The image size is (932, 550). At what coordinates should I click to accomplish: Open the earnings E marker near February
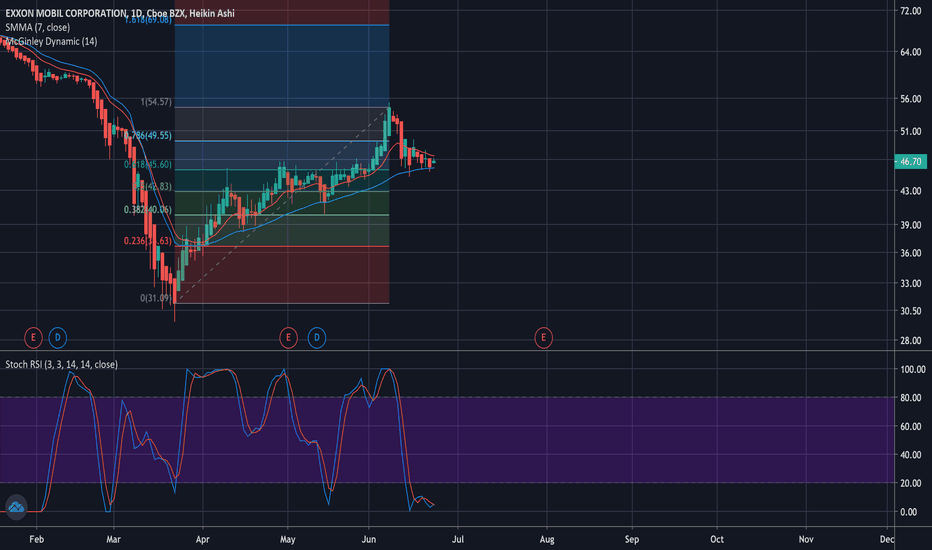coord(33,338)
